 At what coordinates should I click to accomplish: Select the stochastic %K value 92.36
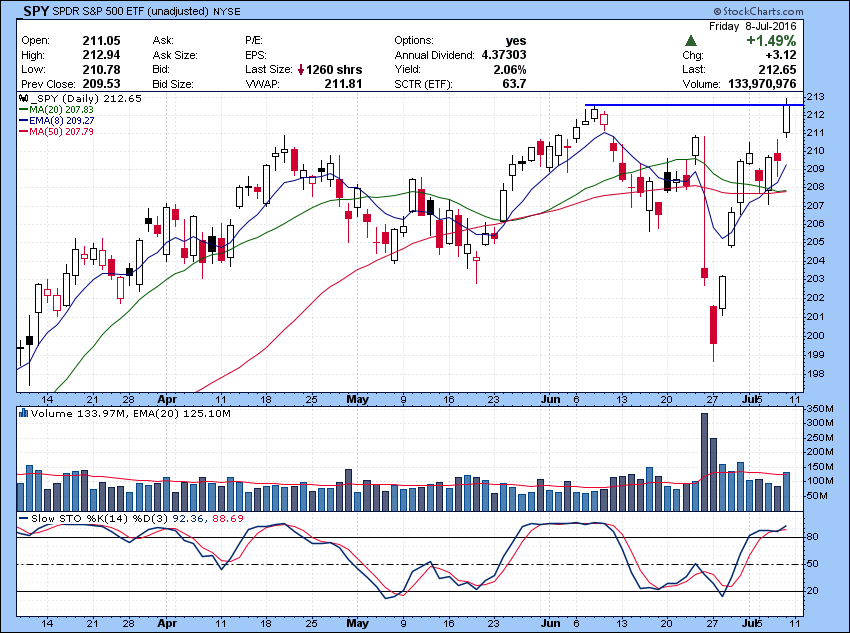coord(188,519)
